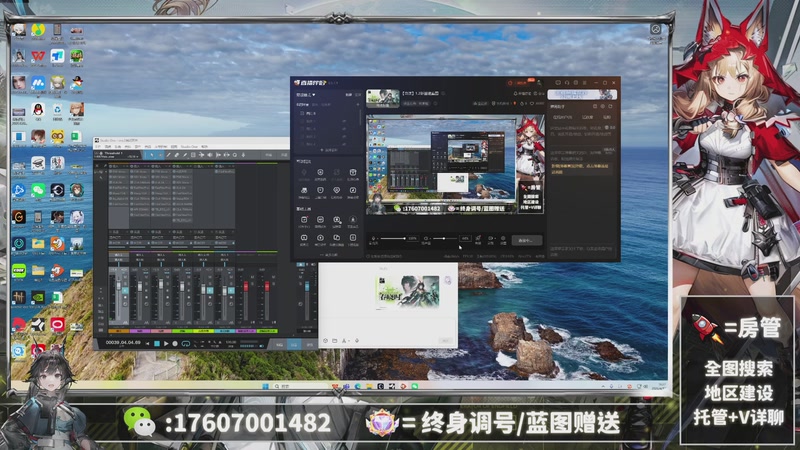
Task: Expand the more-functions chevron below the tool grid
Action: tap(329, 255)
